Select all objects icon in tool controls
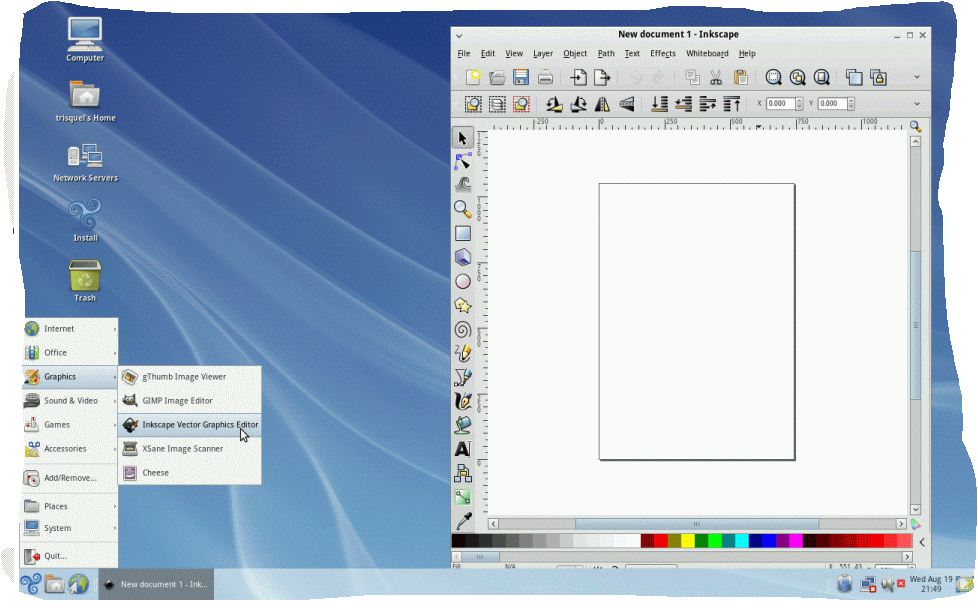Image resolution: width=978 pixels, height=610 pixels. click(473, 104)
